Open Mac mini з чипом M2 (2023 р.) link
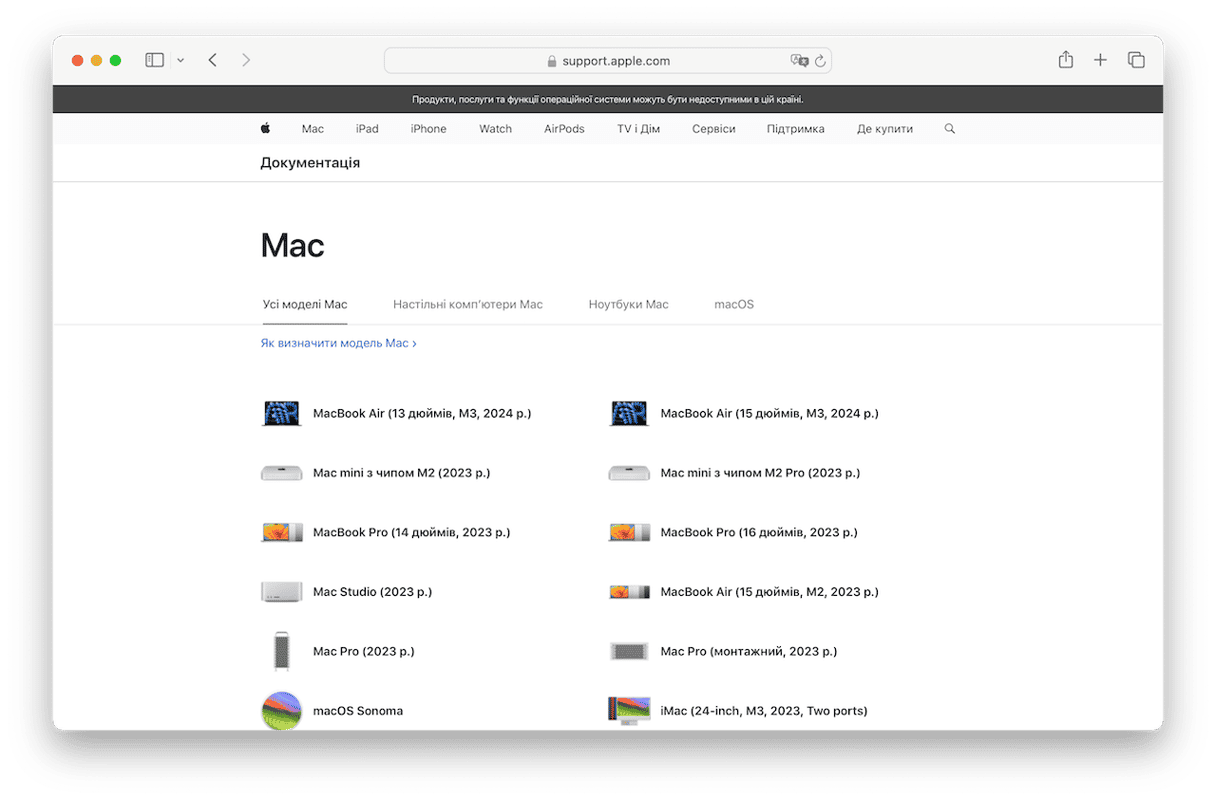Image resolution: width=1216 pixels, height=800 pixels. pyautogui.click(x=401, y=473)
